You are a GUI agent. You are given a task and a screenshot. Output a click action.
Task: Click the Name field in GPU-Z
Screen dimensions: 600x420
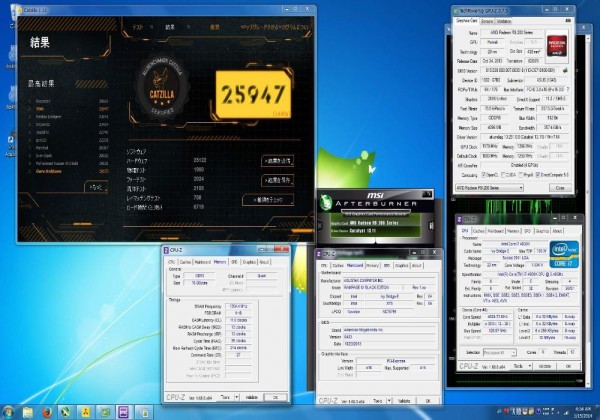point(512,33)
